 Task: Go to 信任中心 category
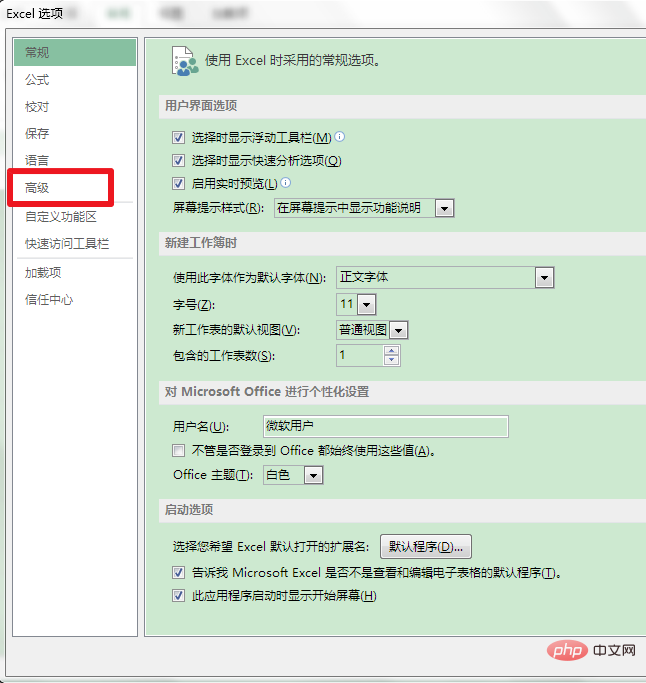(x=75, y=300)
